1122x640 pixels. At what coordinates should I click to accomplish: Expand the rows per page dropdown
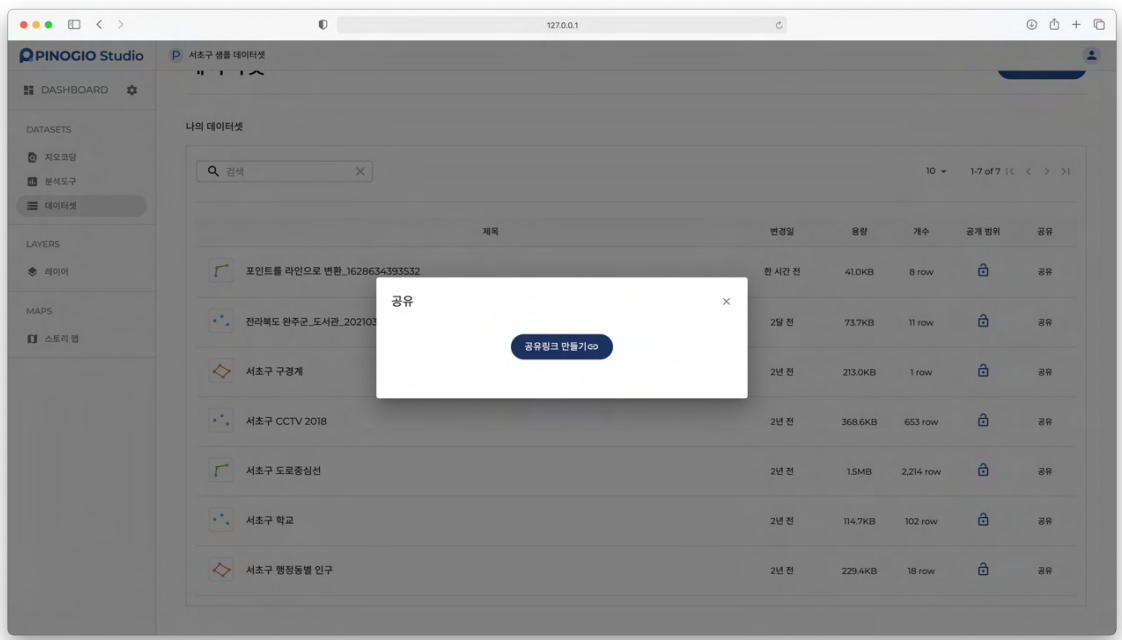point(936,171)
